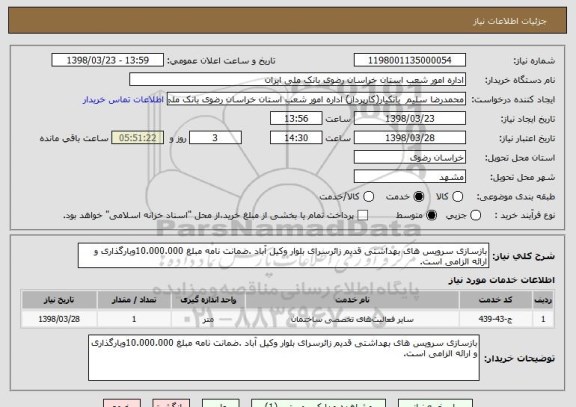576x407 pixels.
Task: Click the delivery city field مشهد
Action: coord(410,177)
